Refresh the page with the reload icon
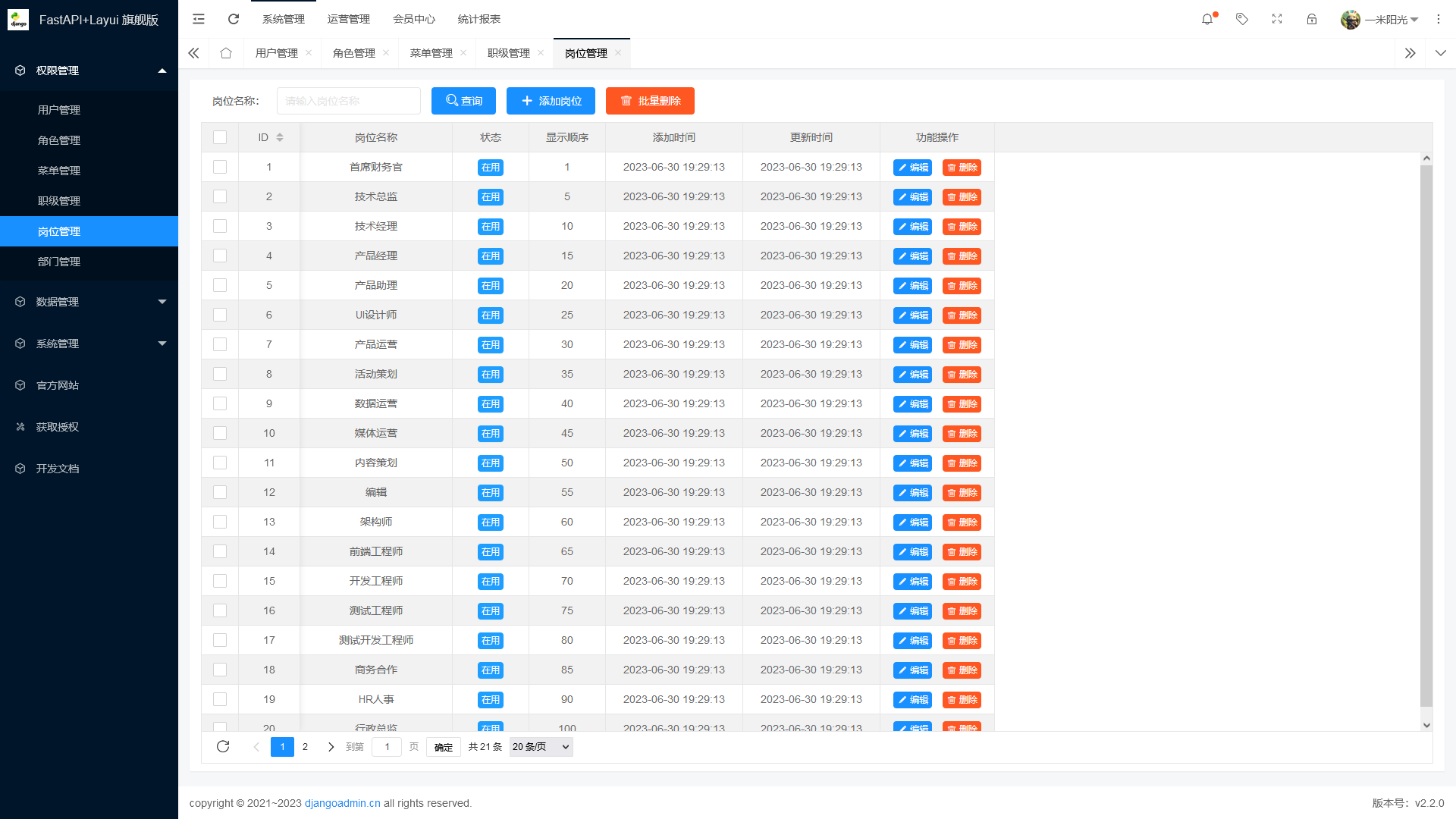This screenshot has height=819, width=1456. click(233, 19)
